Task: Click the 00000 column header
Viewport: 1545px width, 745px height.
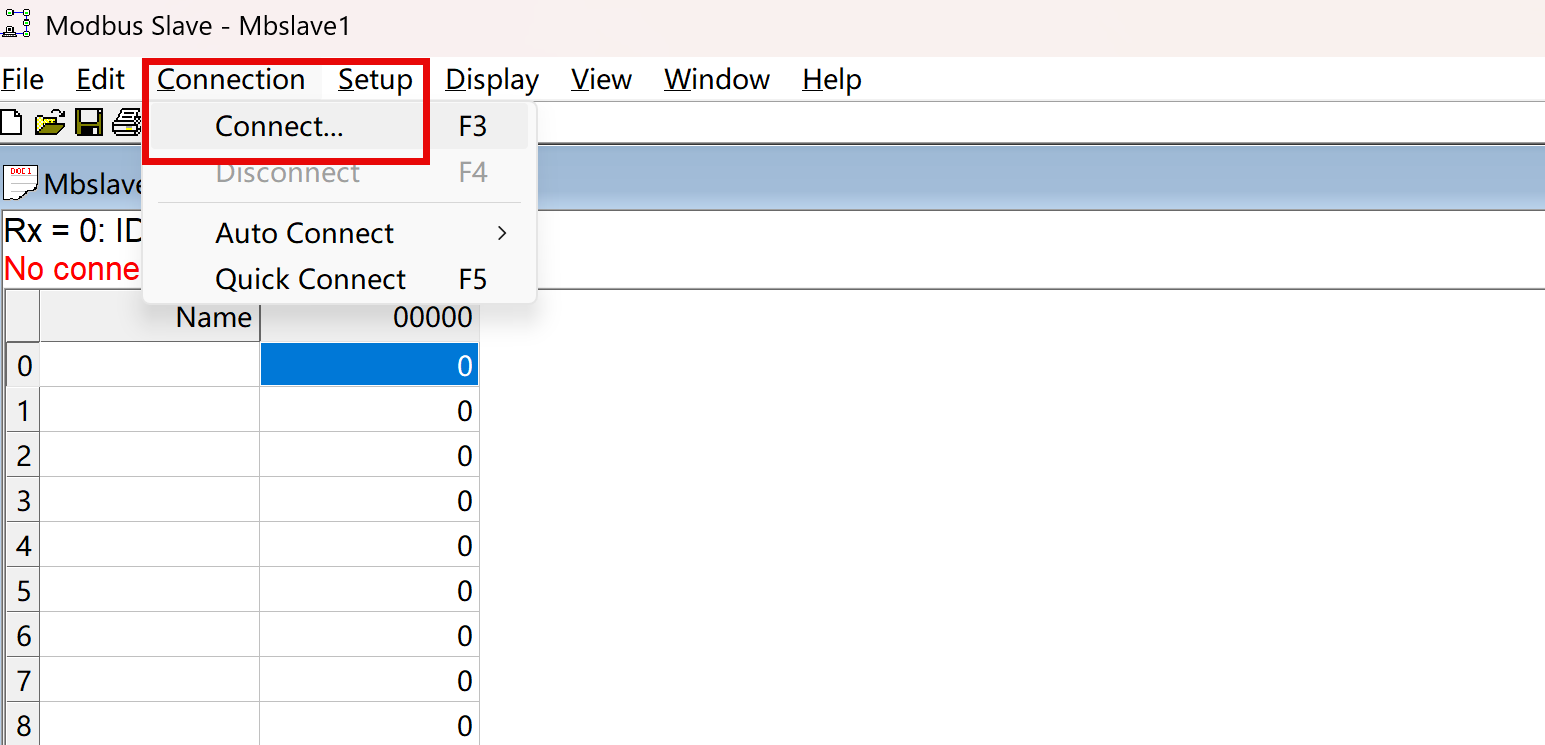Action: pos(369,318)
